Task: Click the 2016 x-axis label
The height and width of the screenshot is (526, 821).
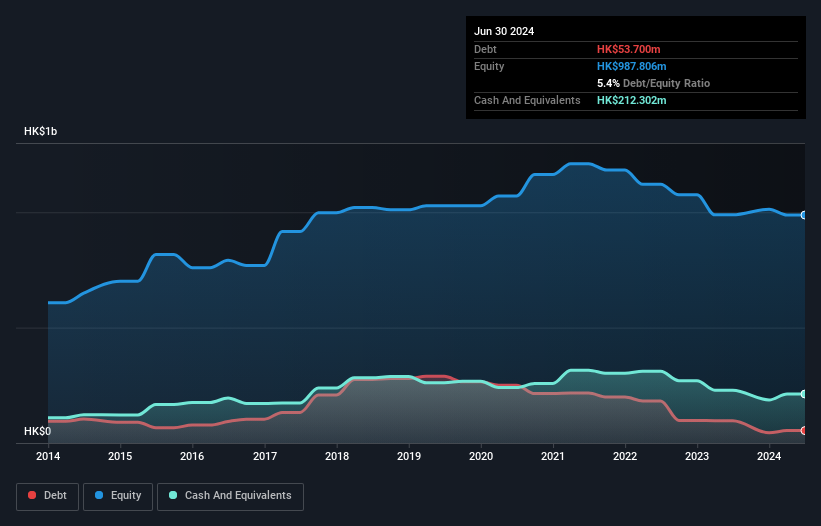Action: pos(192,456)
